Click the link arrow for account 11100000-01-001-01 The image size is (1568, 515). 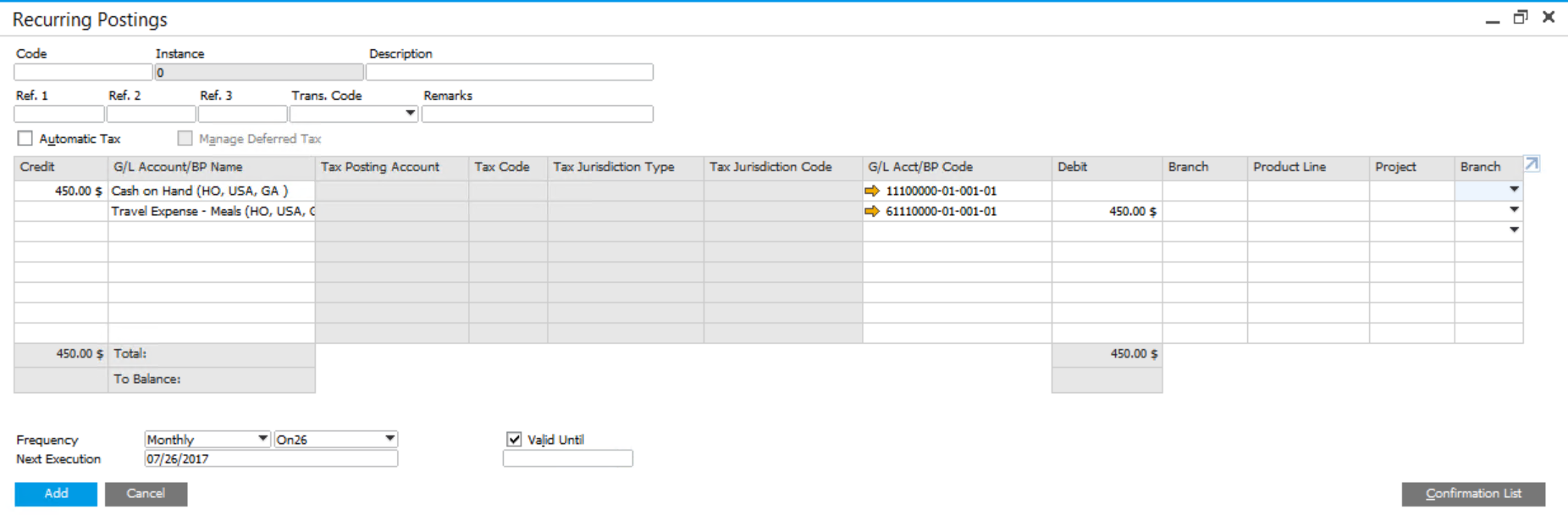(872, 191)
